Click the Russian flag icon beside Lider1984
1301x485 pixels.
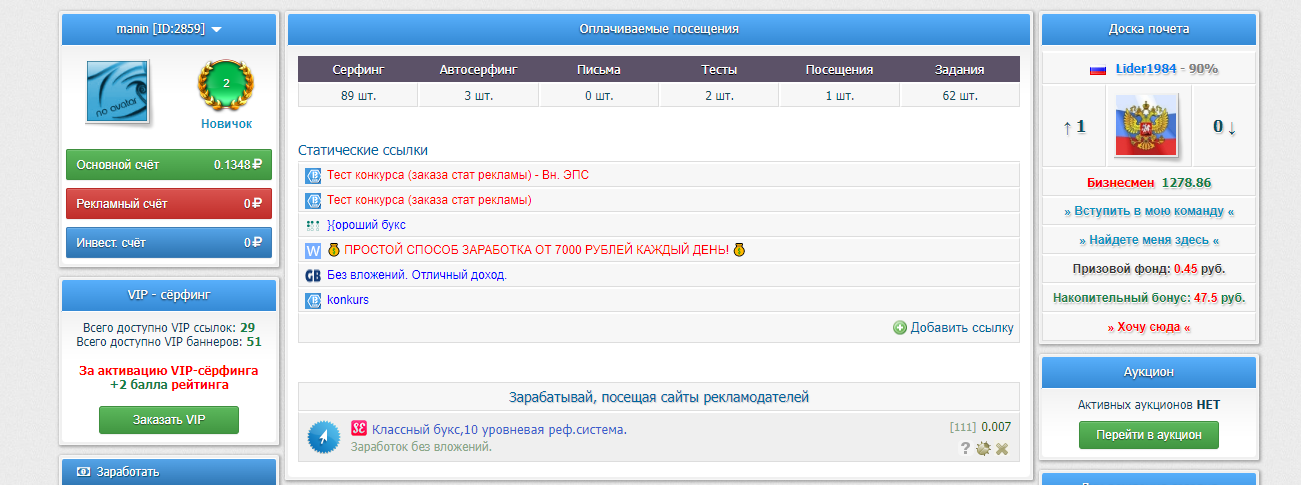1098,70
